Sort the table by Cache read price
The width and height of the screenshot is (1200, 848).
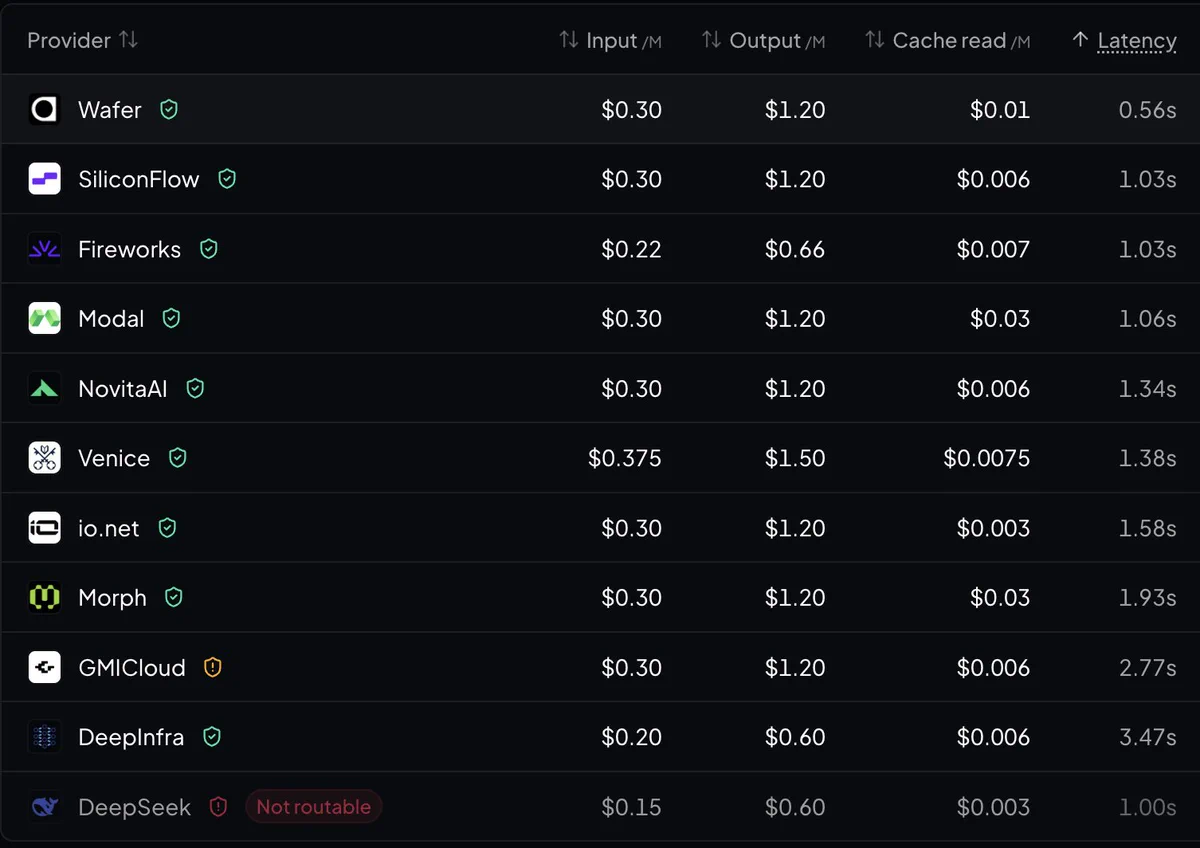point(947,40)
